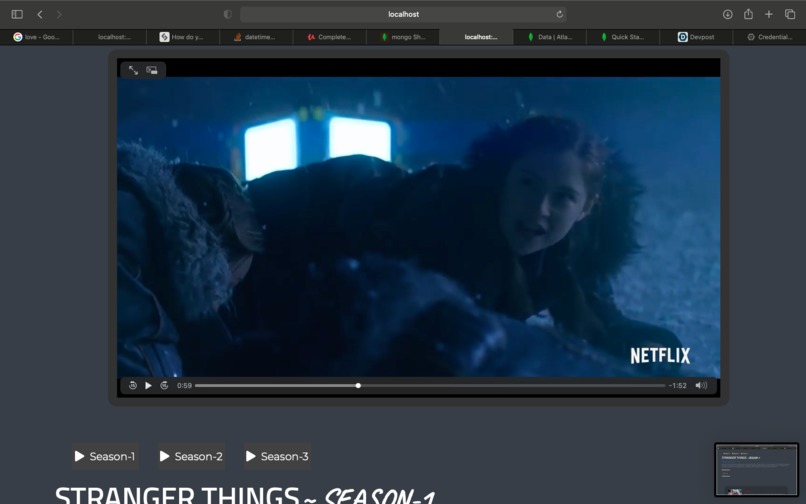Image resolution: width=806 pixels, height=504 pixels.
Task: Show Safari downloads
Action: 727,14
